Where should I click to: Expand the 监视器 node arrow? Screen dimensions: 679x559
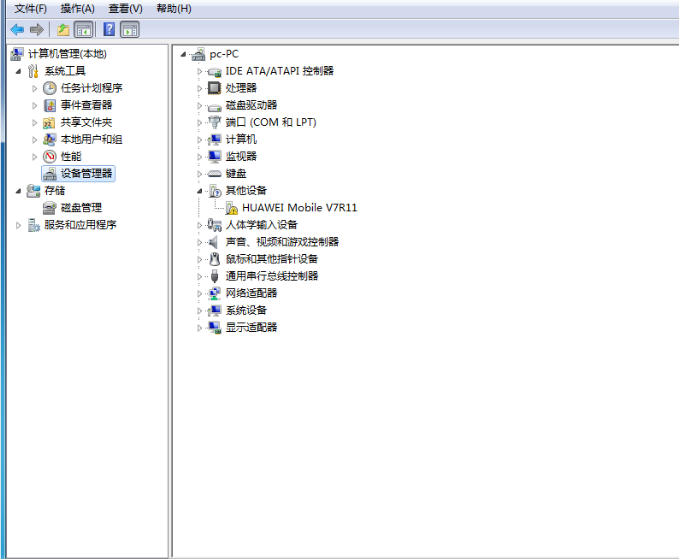(200, 157)
